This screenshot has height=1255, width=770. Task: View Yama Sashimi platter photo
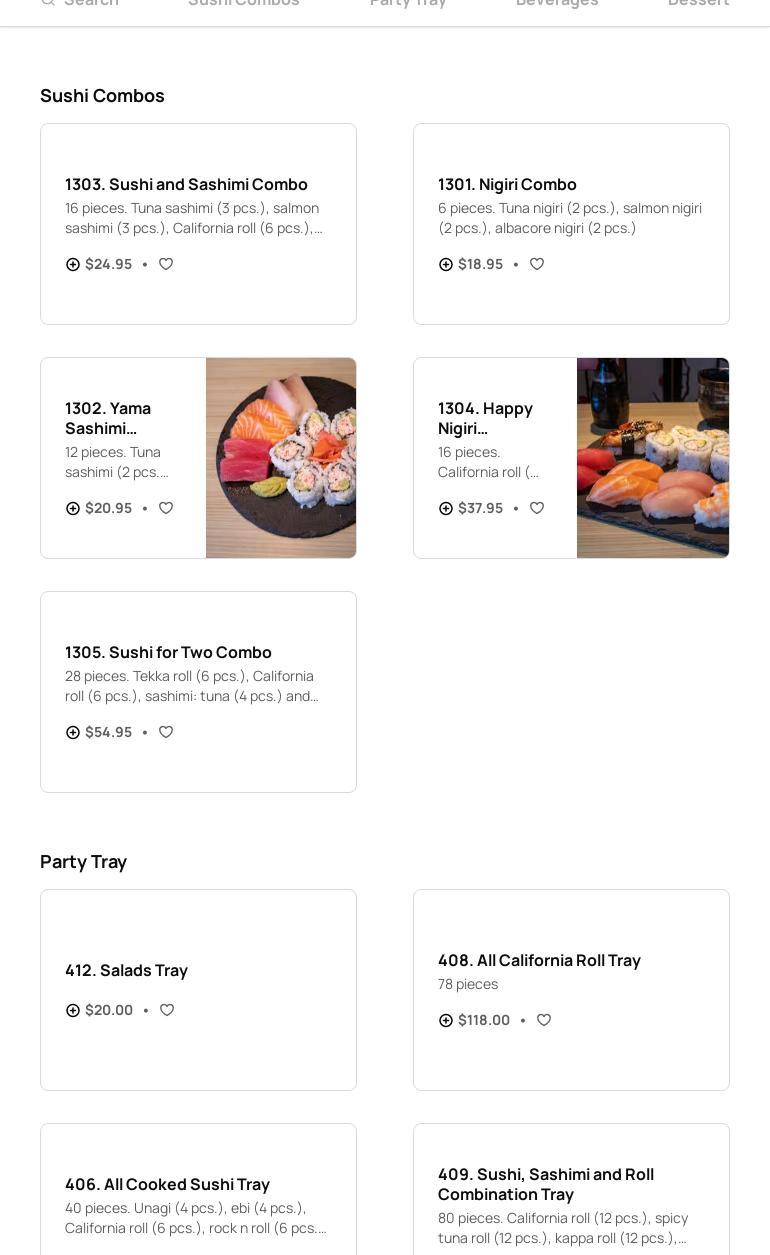point(281,458)
